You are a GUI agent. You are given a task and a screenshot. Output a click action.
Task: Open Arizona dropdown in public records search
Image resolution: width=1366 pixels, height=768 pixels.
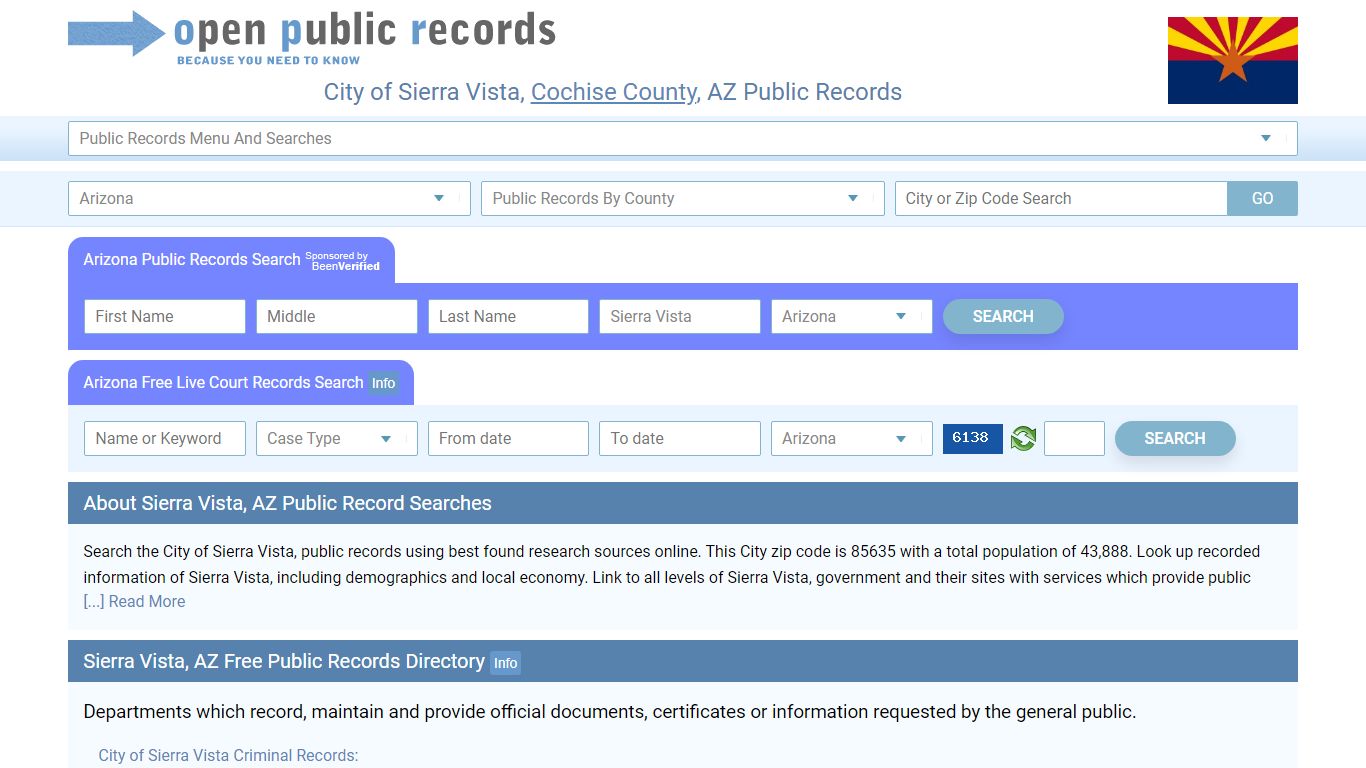click(852, 316)
